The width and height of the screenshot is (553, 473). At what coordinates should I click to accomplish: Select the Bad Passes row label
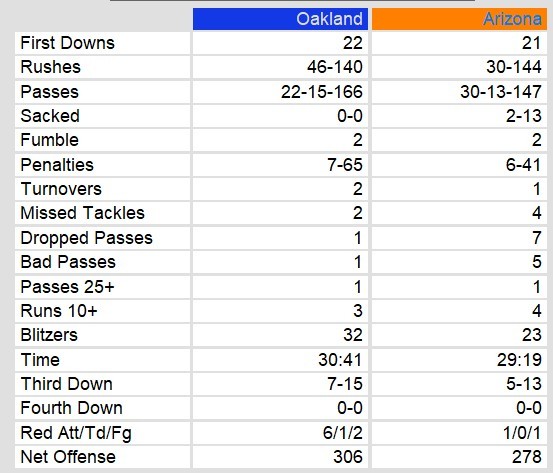tap(68, 262)
